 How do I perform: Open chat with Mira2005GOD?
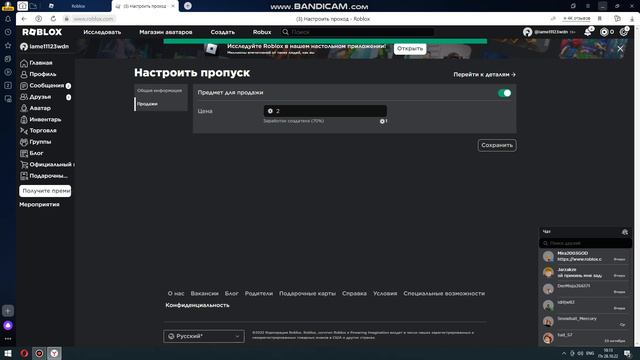585,256
